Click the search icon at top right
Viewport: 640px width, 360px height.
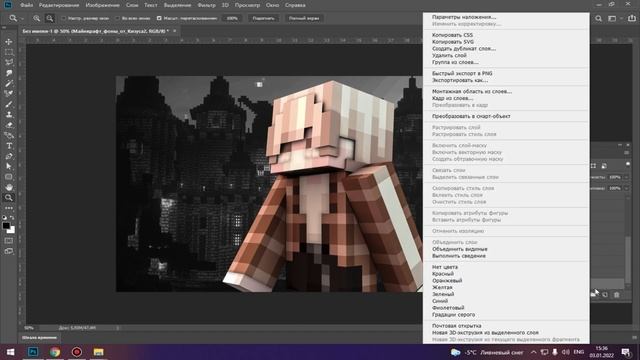coord(598,18)
